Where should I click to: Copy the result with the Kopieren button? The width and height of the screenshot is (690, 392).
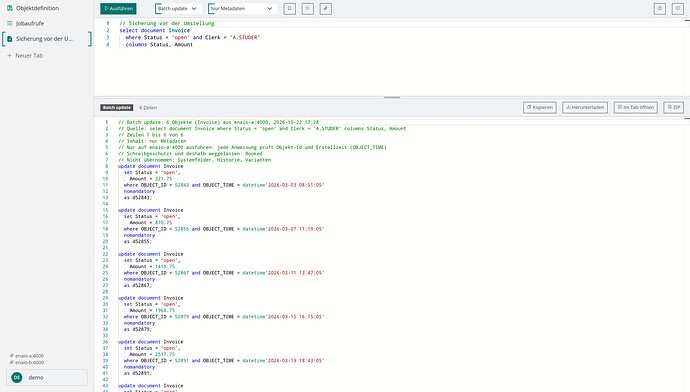(x=540, y=107)
